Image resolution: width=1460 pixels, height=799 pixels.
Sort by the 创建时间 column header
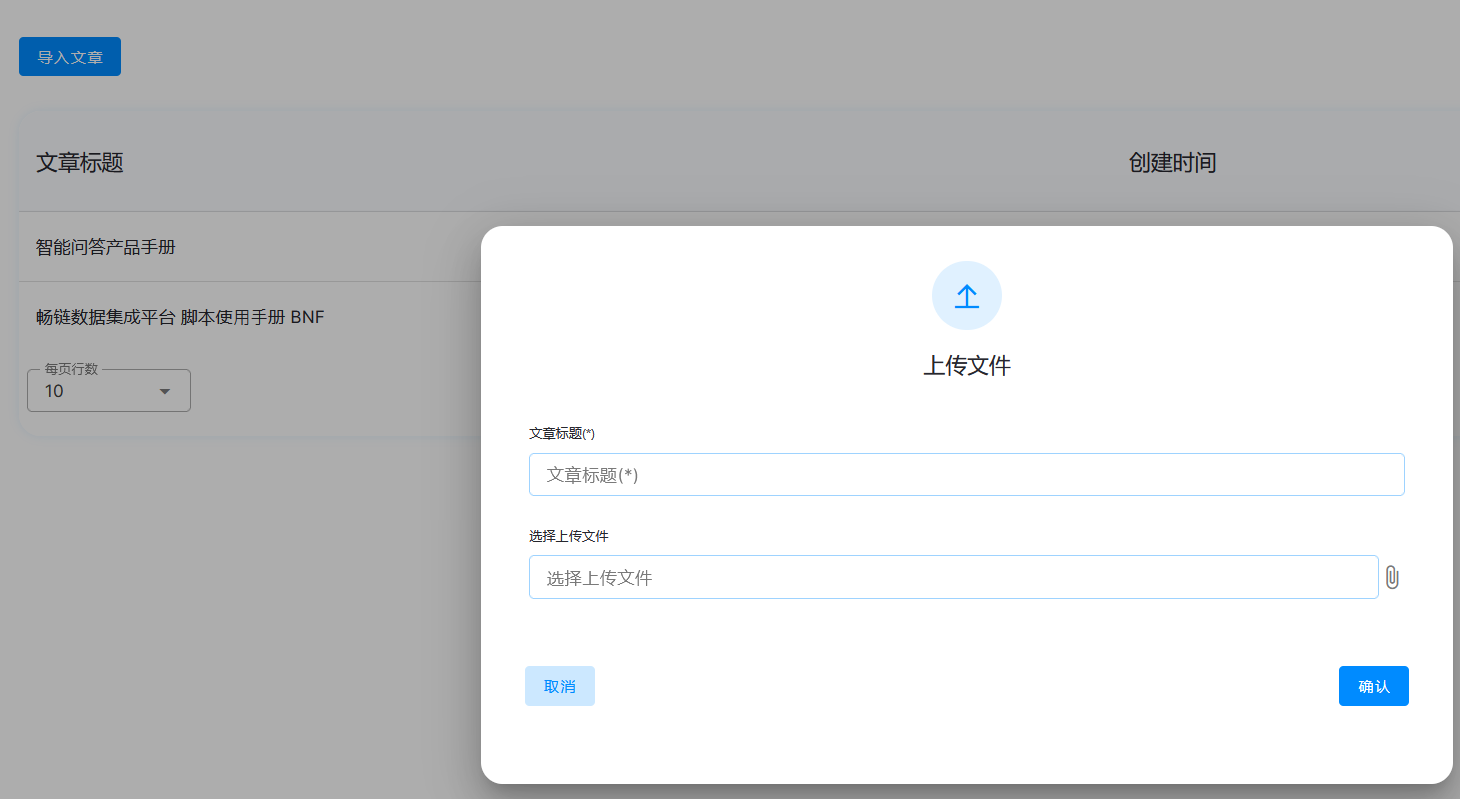[x=1172, y=163]
